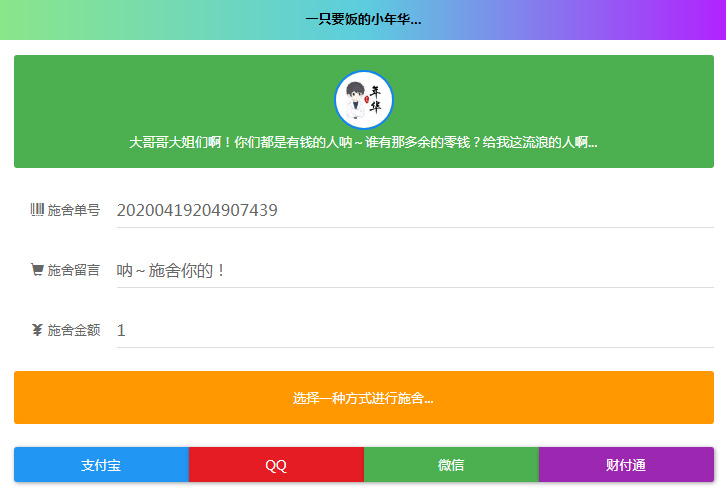Select the 支付宝 payment tab
The image size is (726, 492).
101,465
